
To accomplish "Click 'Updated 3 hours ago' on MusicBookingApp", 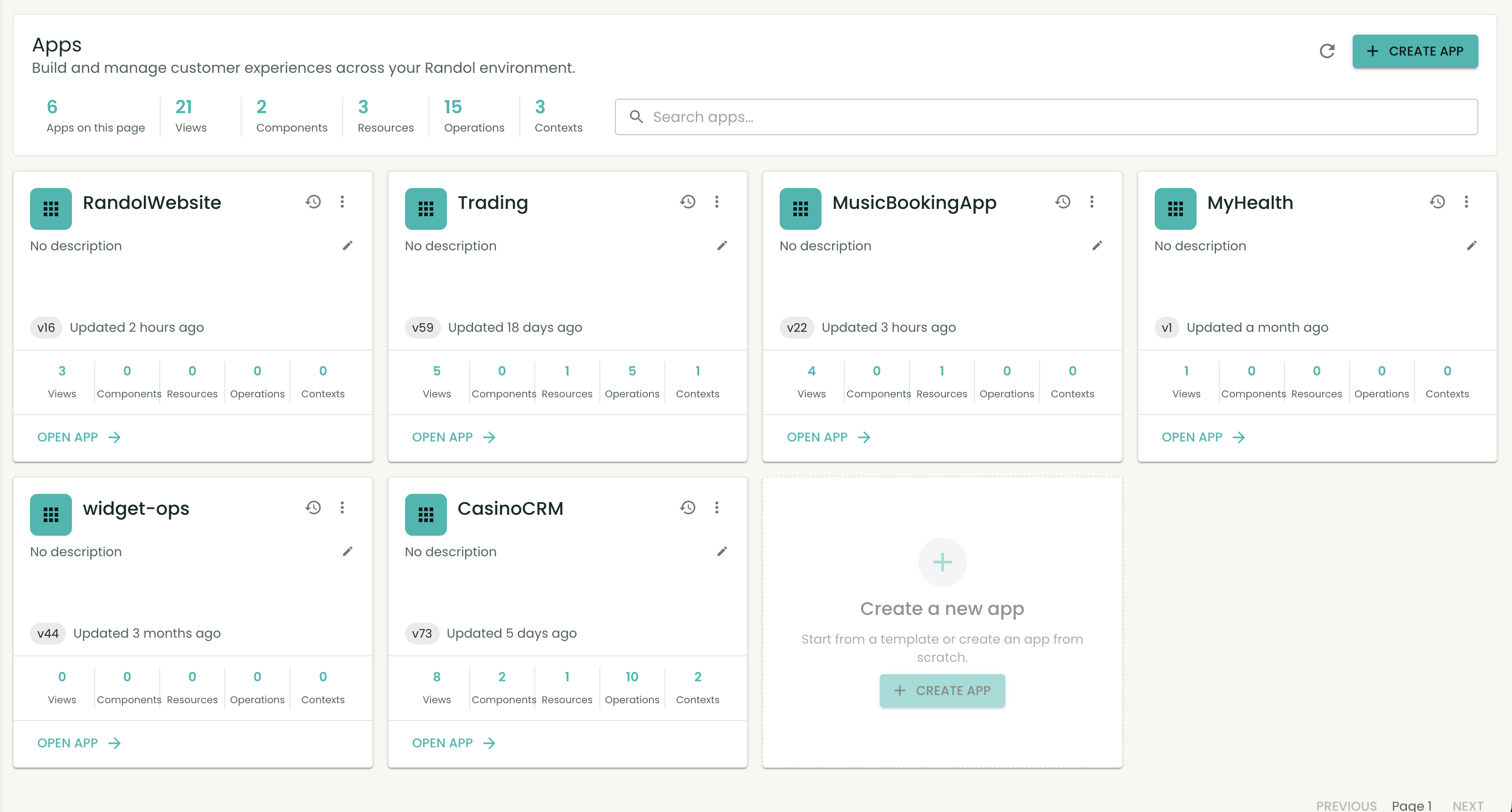I will coord(888,327).
